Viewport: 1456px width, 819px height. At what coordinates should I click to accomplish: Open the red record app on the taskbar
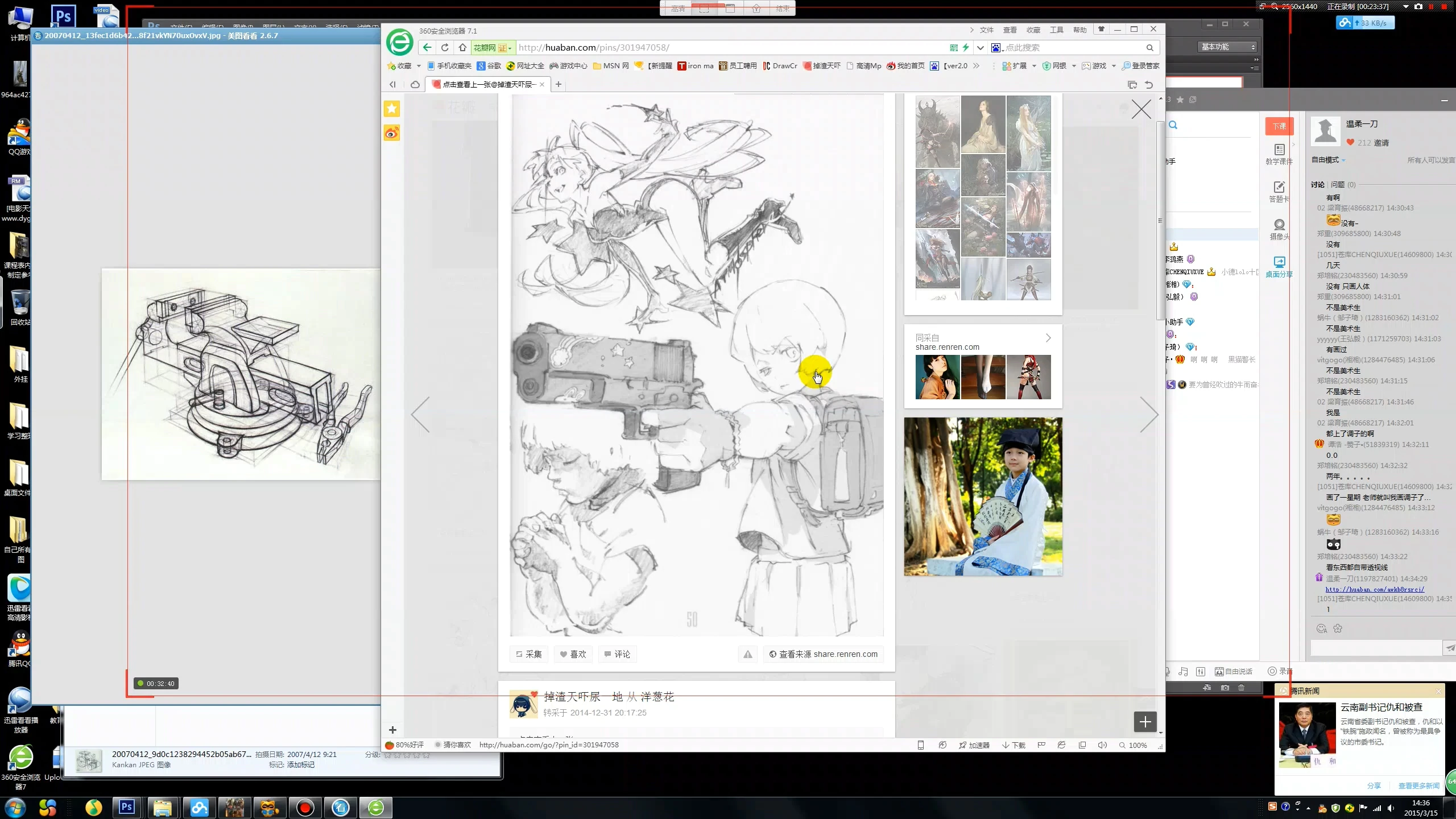(305, 808)
